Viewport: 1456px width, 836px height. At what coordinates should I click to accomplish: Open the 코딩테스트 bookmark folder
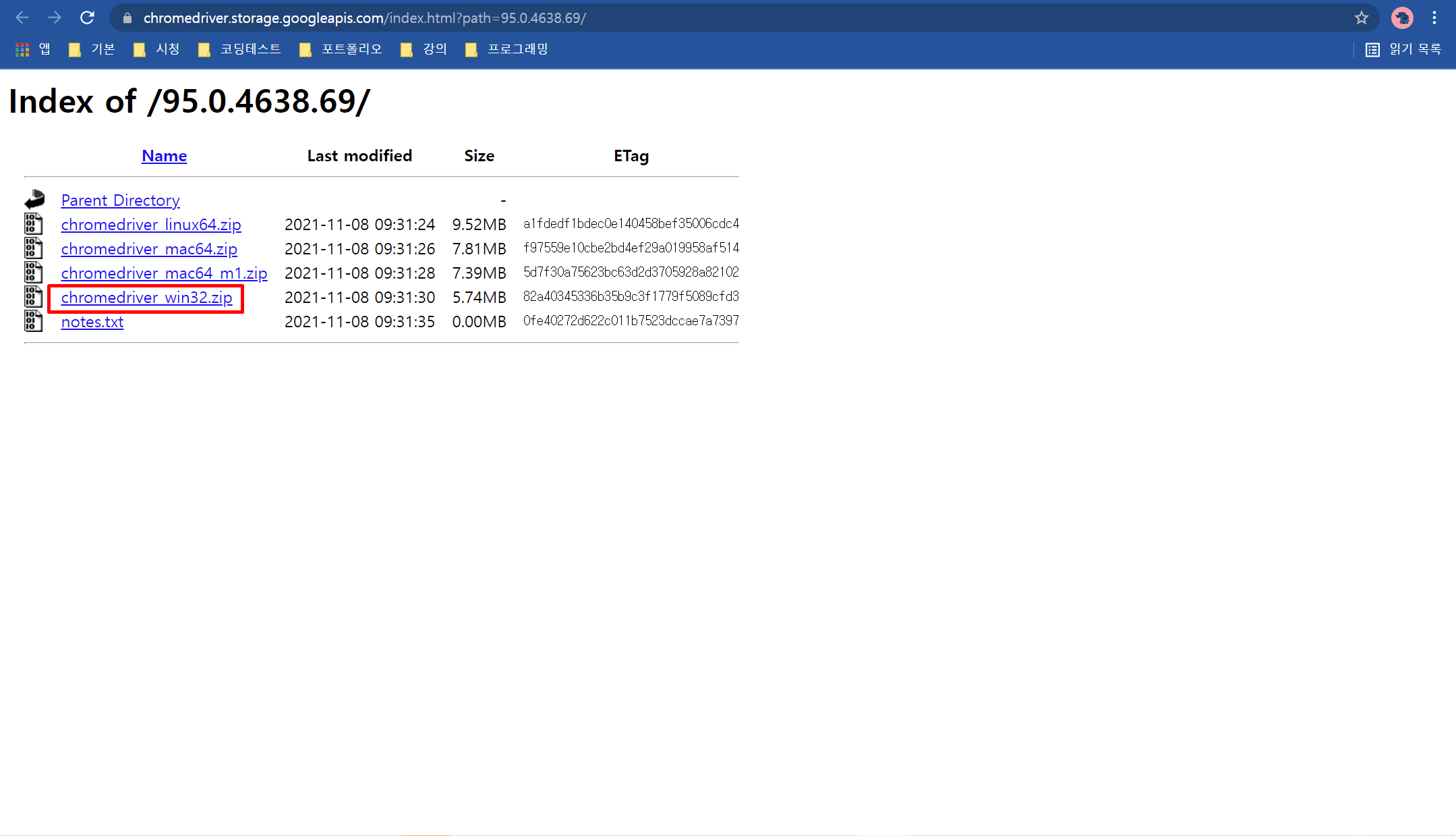tap(240, 49)
